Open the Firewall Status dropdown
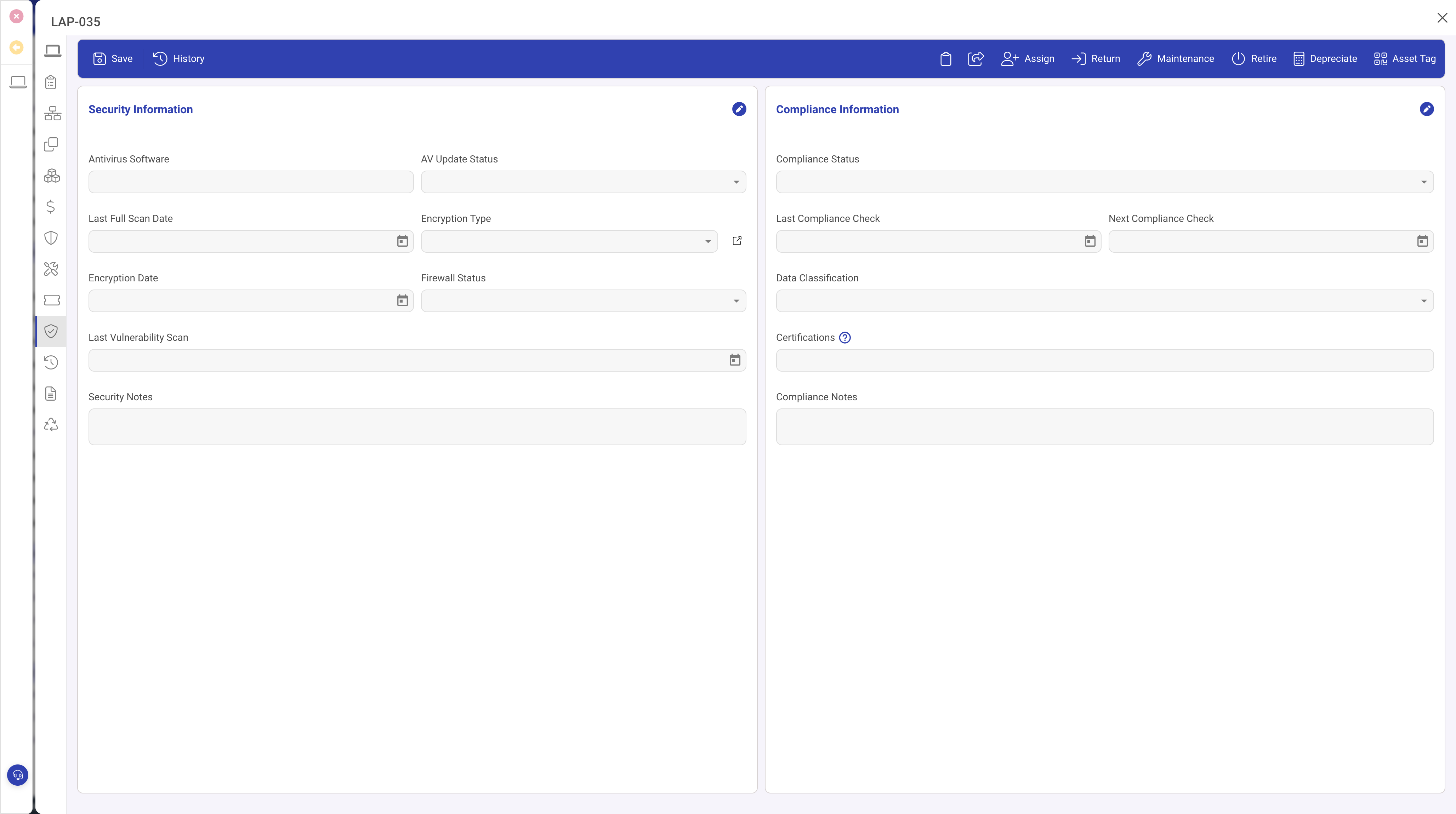This screenshot has height=814, width=1456. pyautogui.click(x=736, y=300)
